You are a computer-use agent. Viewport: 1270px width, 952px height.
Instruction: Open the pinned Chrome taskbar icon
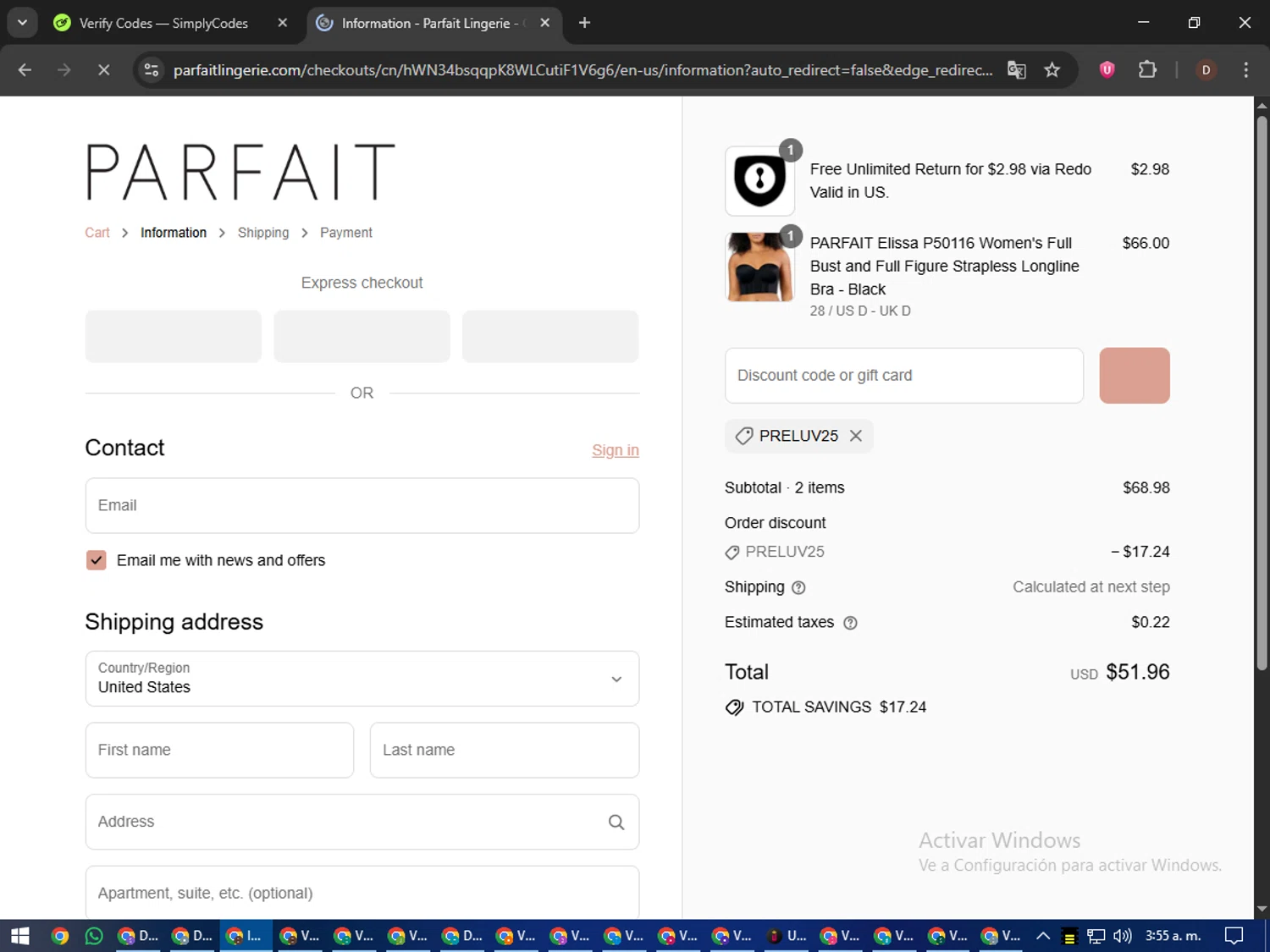[59, 936]
